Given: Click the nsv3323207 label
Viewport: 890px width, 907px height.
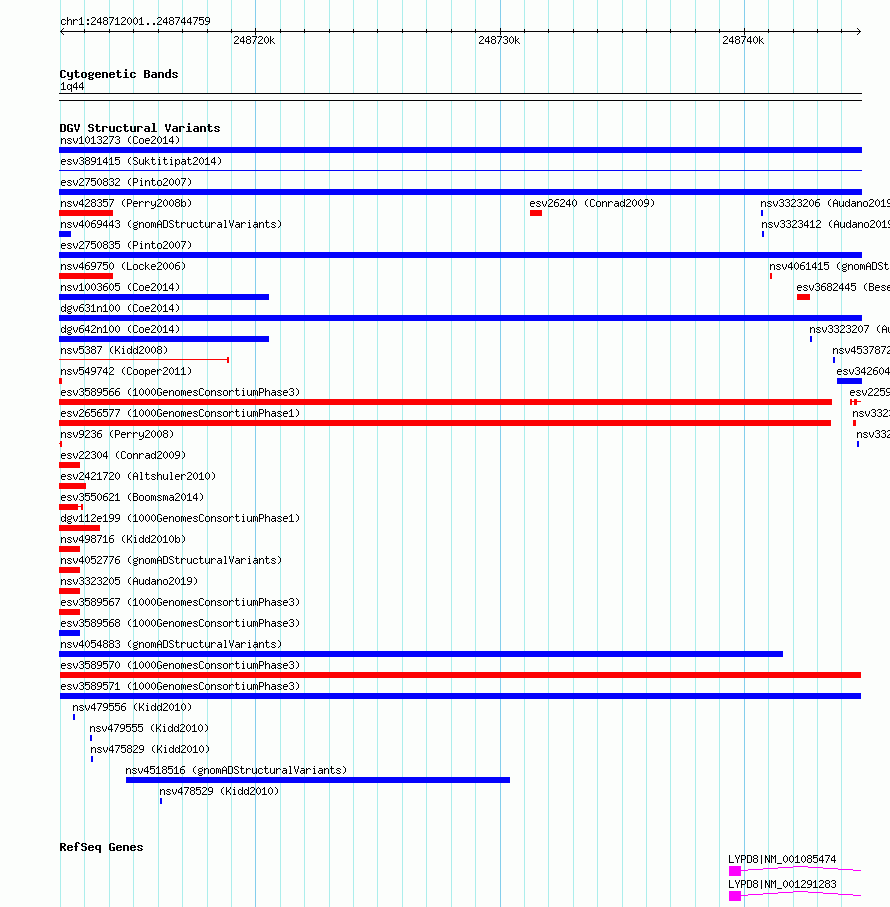Looking at the screenshot, I should 850,329.
